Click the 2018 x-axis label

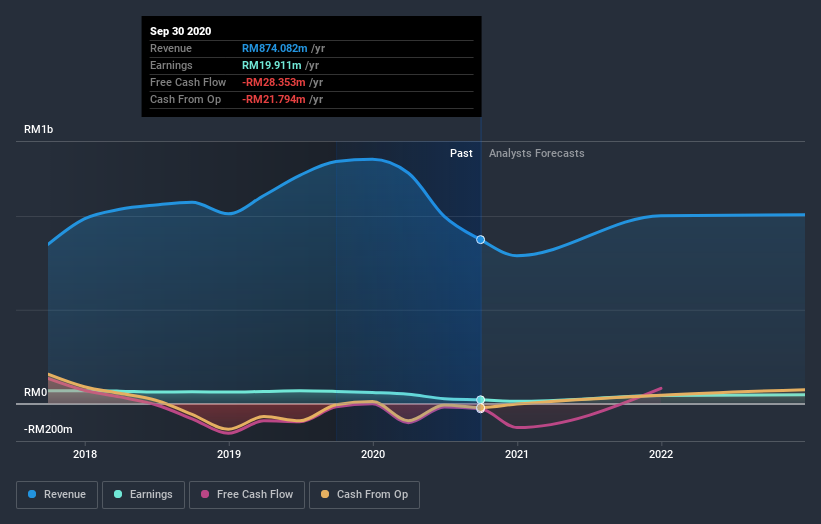(x=85, y=454)
